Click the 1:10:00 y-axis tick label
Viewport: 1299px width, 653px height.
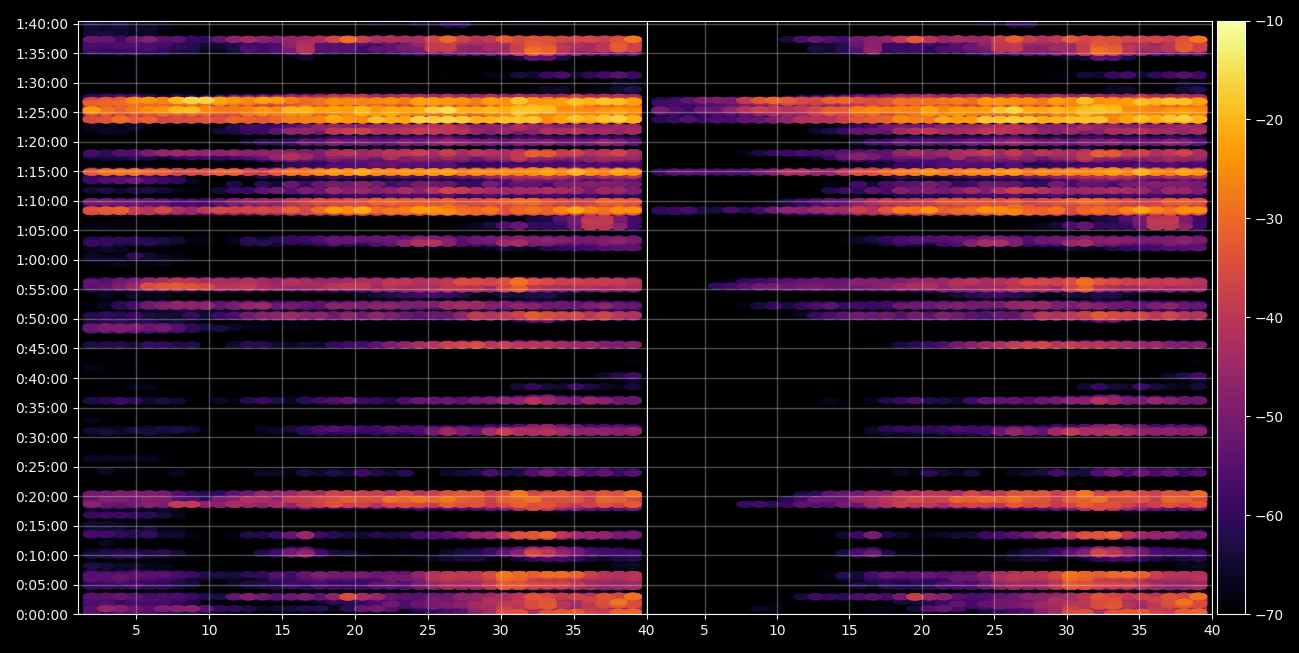coord(42,201)
